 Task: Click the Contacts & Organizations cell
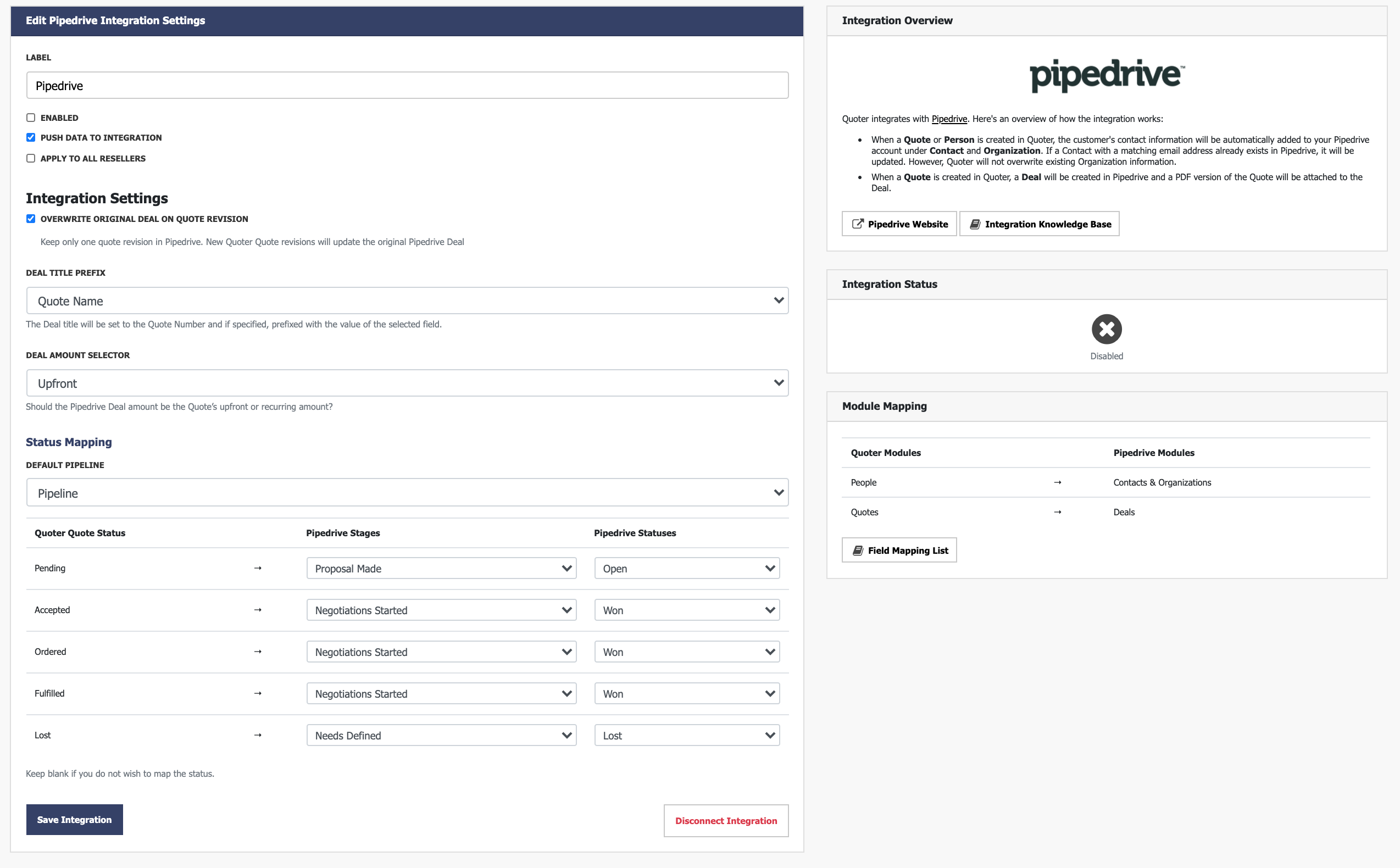click(1162, 482)
